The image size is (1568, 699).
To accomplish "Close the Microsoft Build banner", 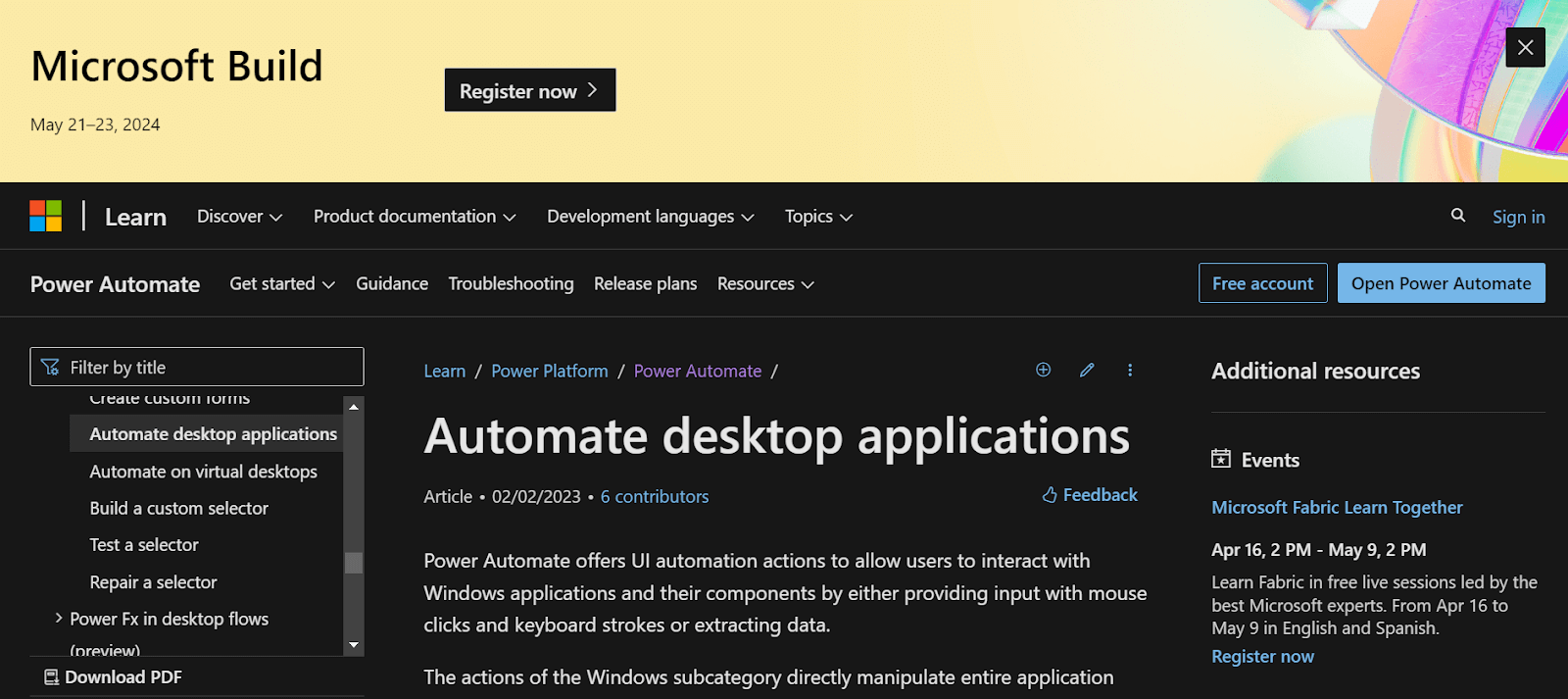I will (1525, 47).
